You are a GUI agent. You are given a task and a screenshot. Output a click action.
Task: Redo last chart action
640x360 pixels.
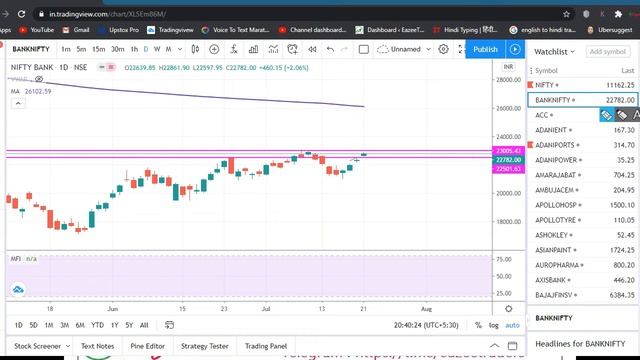pyautogui.click(x=344, y=49)
